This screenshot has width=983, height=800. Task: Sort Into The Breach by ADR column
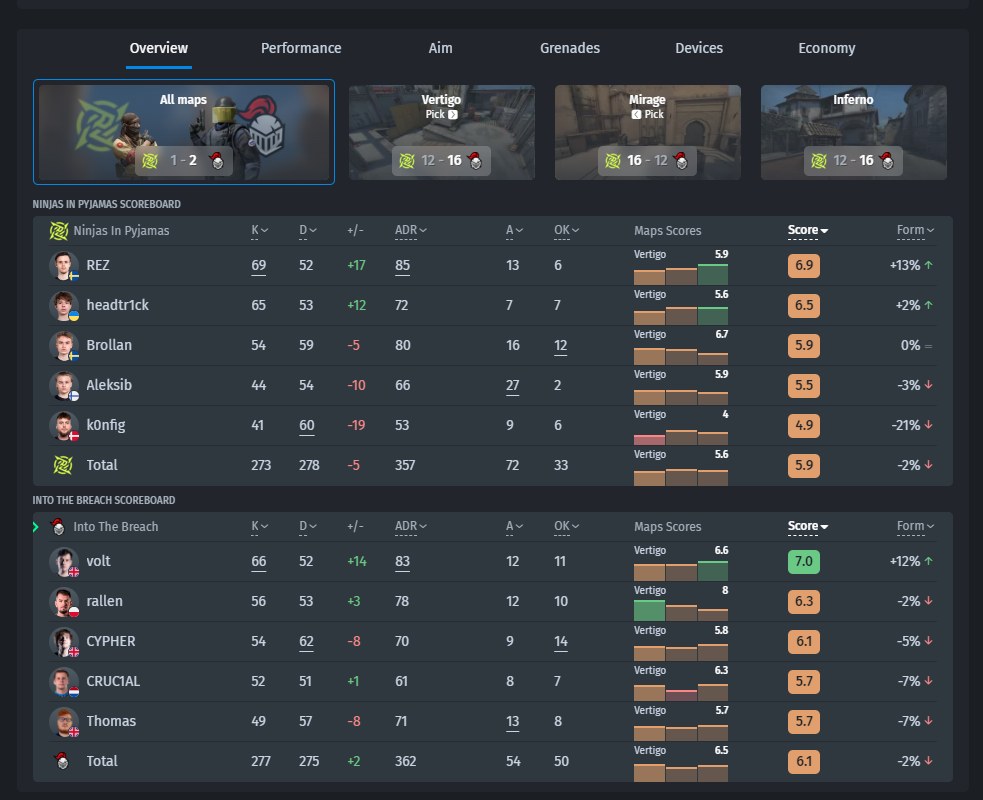pyautogui.click(x=411, y=527)
